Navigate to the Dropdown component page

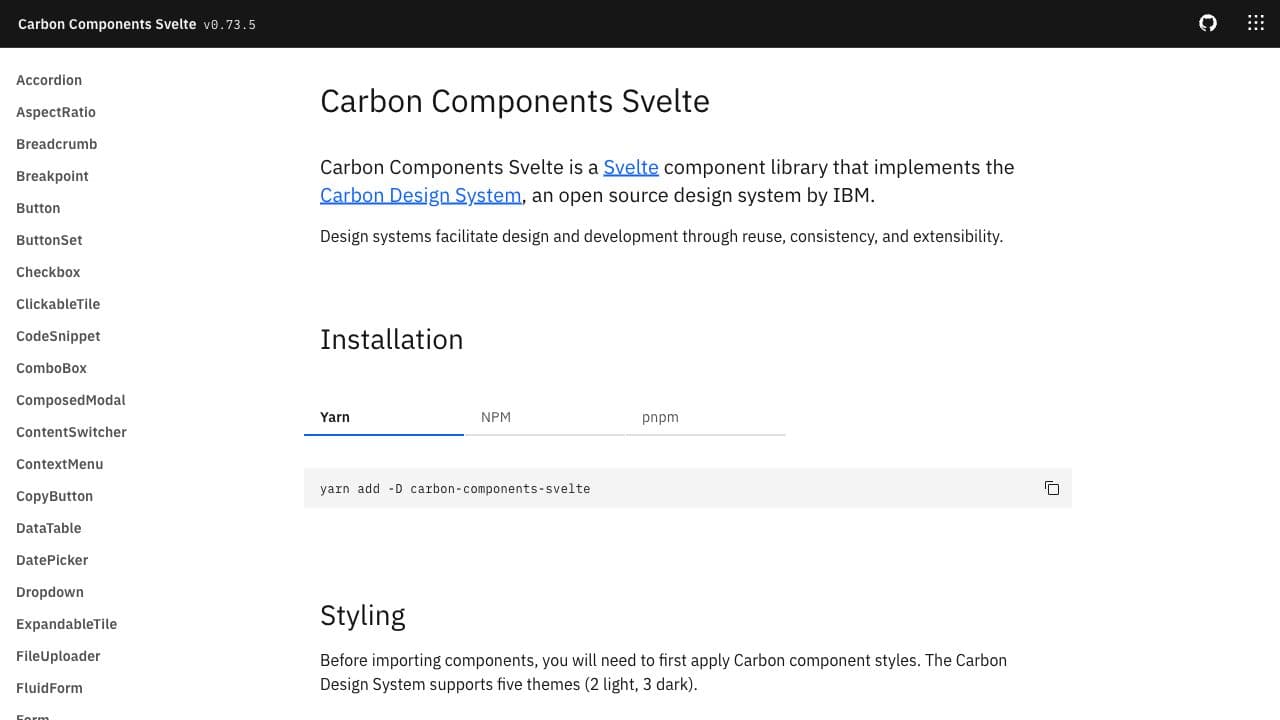(x=50, y=592)
